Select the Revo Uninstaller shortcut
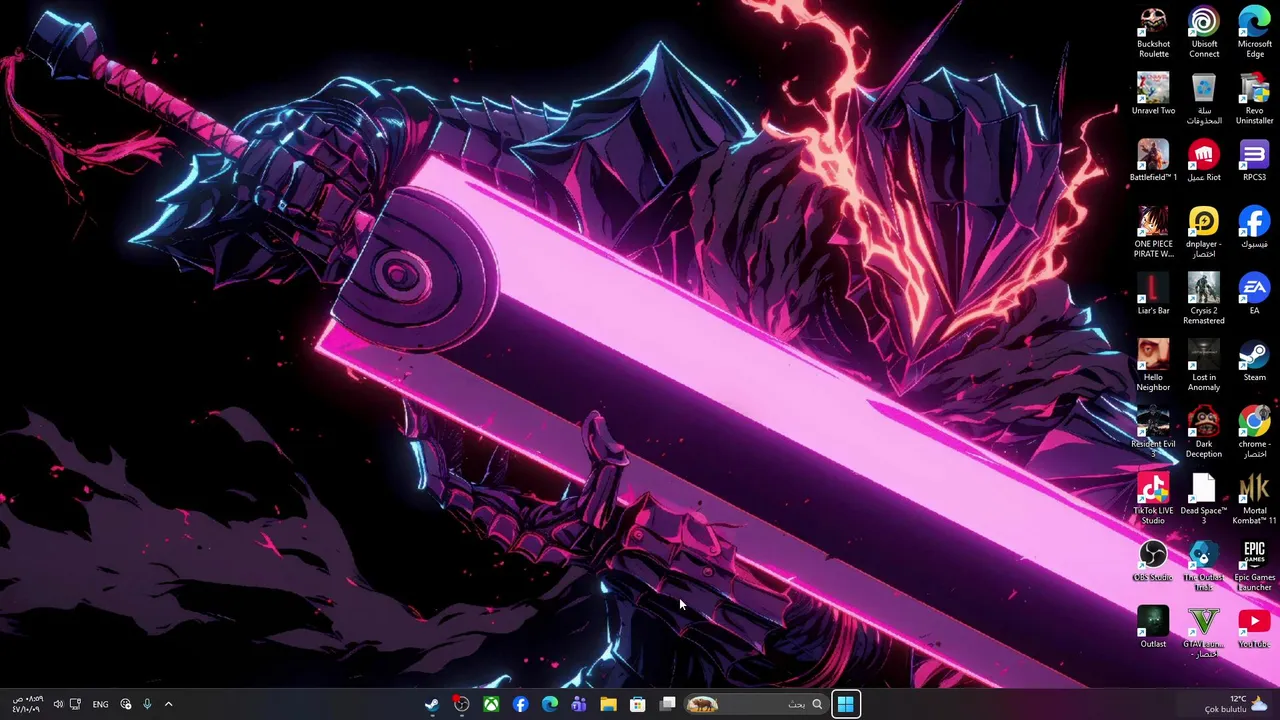The height and width of the screenshot is (720, 1280). pyautogui.click(x=1254, y=99)
